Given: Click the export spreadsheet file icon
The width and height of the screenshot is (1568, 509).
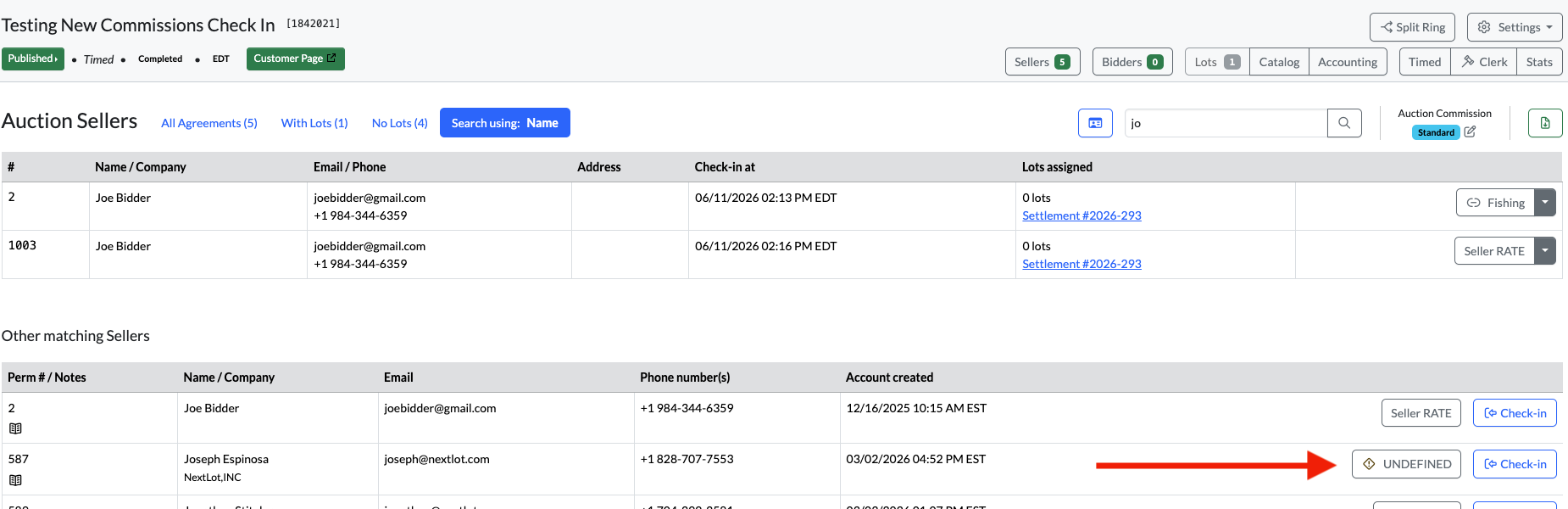Looking at the screenshot, I should pyautogui.click(x=1545, y=123).
